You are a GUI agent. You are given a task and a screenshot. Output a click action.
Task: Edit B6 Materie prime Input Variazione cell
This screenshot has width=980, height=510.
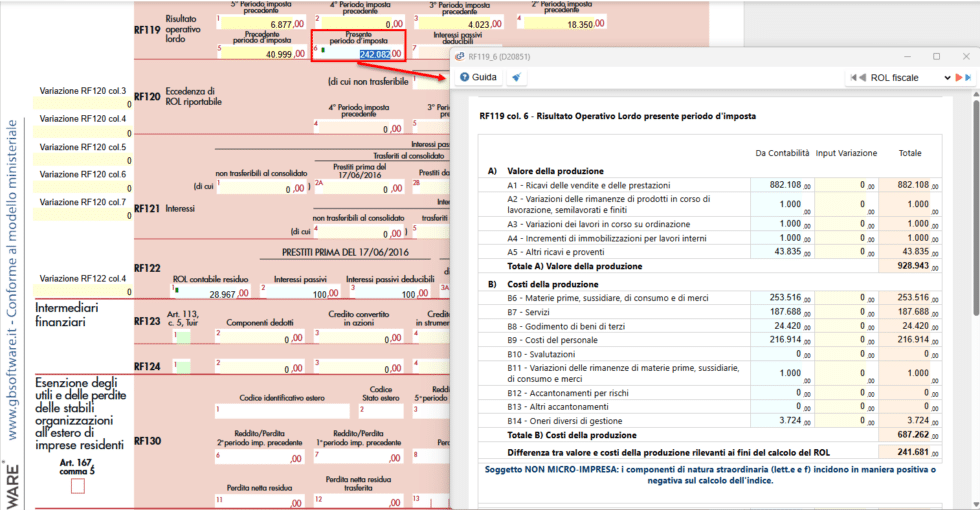(x=846, y=298)
